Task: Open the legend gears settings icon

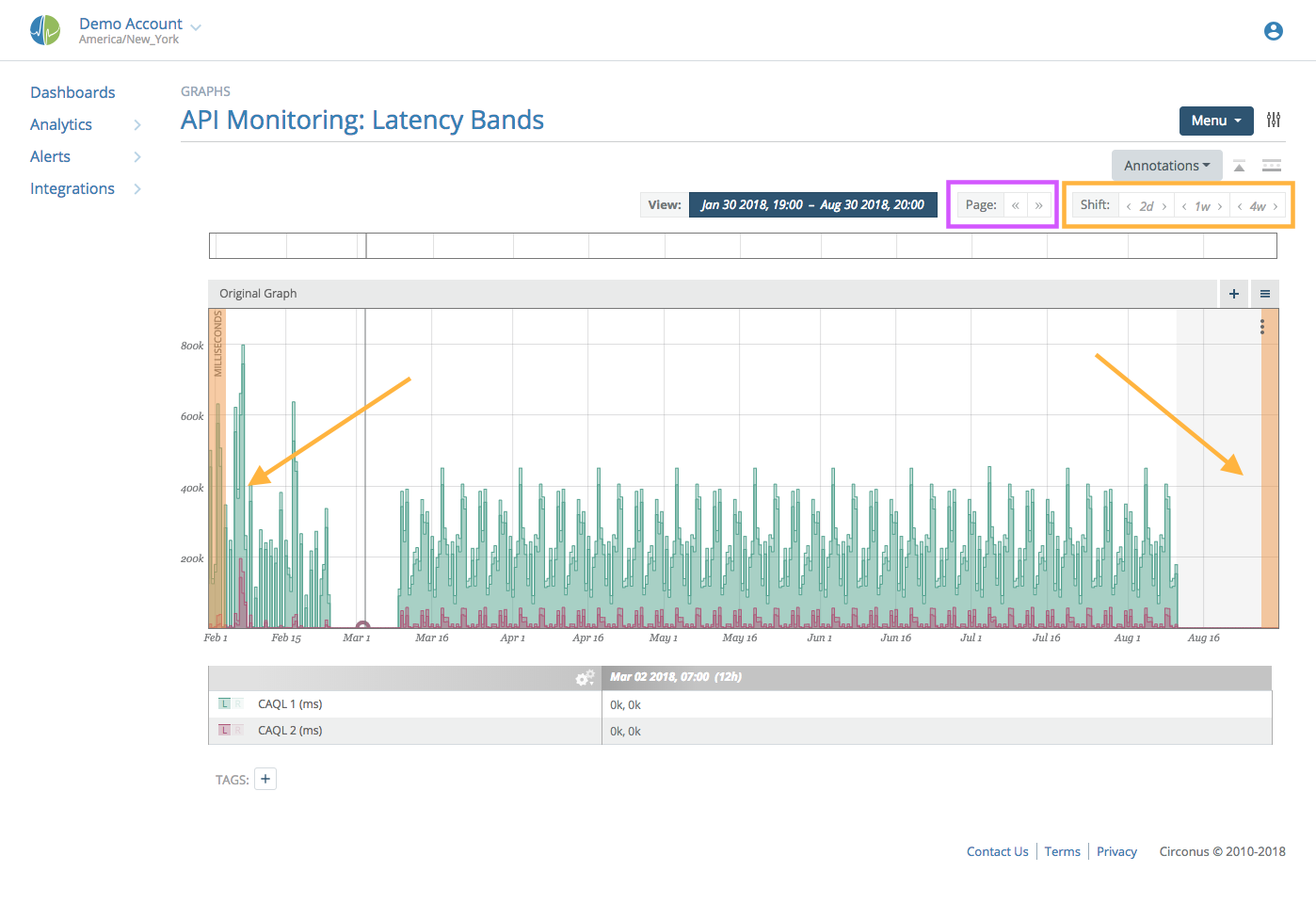Action: pos(585,678)
